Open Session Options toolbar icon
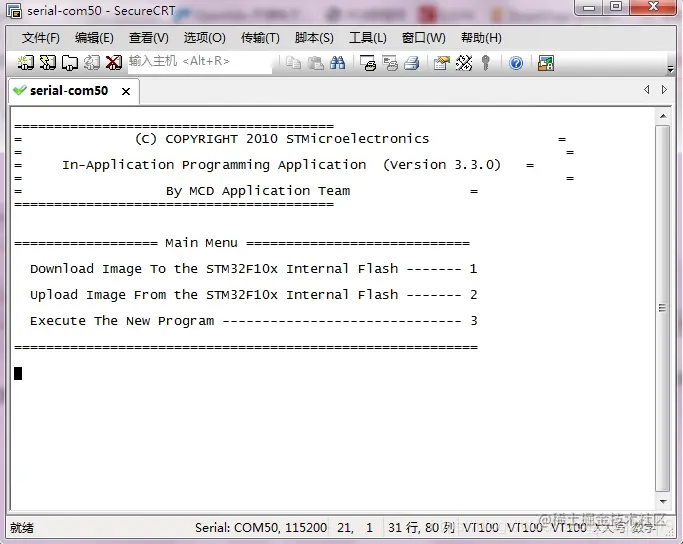This screenshot has width=683, height=544. click(442, 63)
